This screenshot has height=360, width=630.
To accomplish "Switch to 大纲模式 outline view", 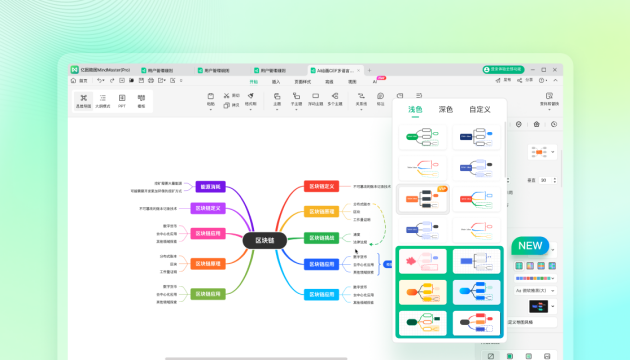I will pyautogui.click(x=103, y=101).
